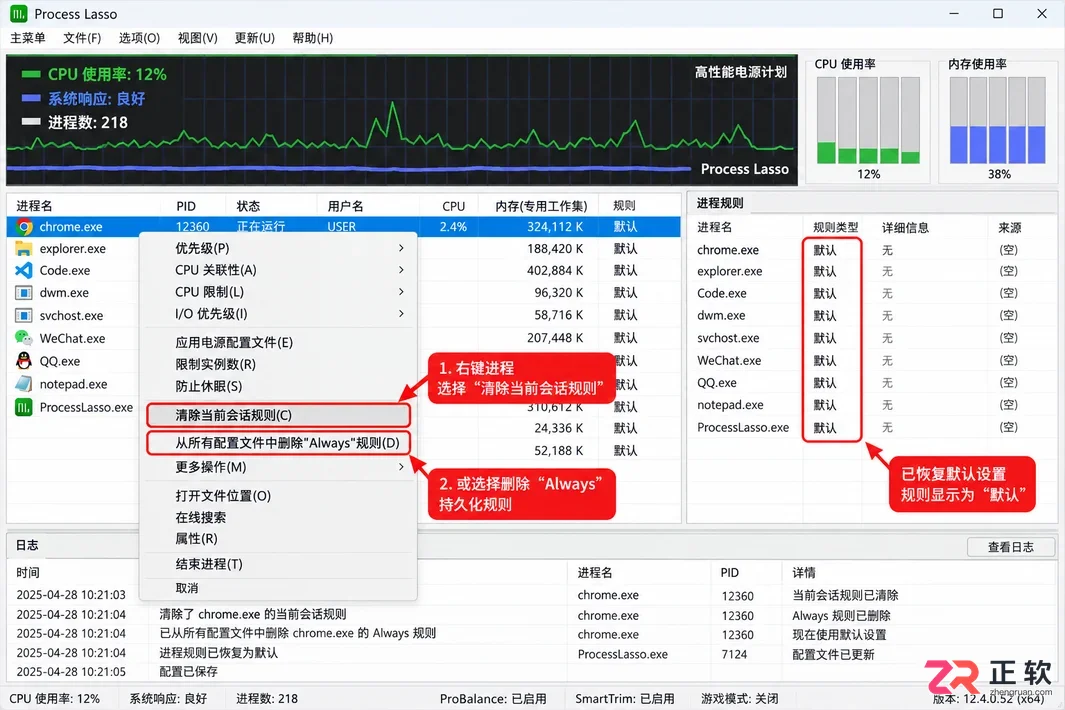The width and height of the screenshot is (1065, 710).
Task: Expand the CPU 关联性(A) submenu arrow
Action: 401,270
